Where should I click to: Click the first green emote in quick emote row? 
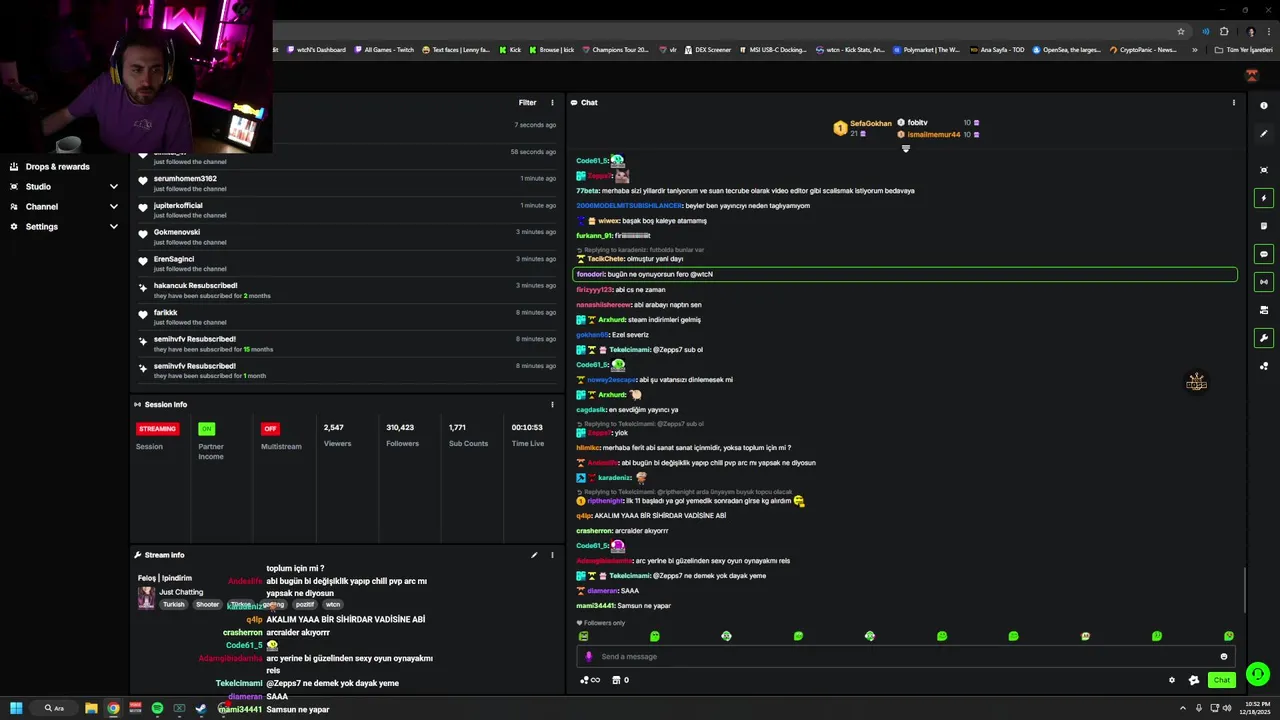point(583,636)
